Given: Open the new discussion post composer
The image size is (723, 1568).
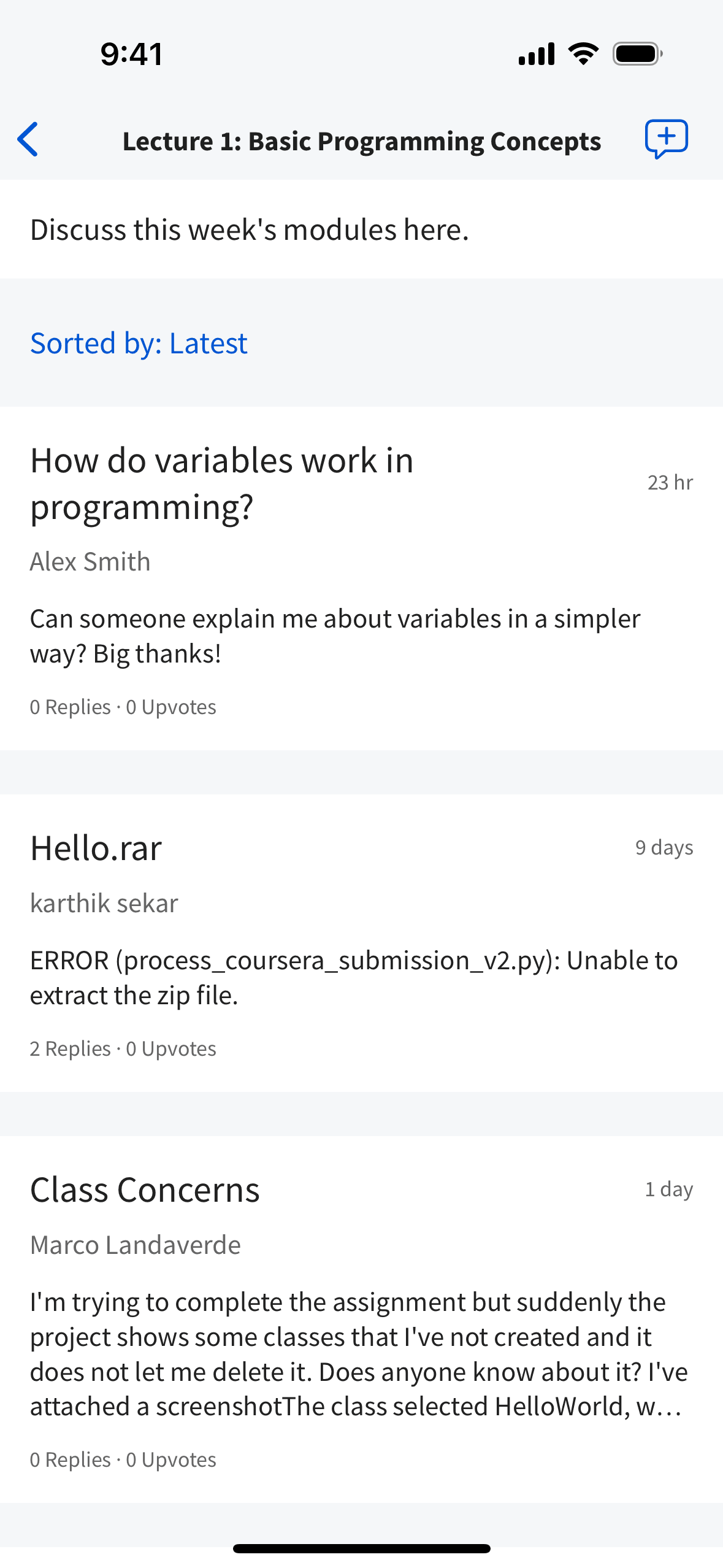Looking at the screenshot, I should point(668,139).
